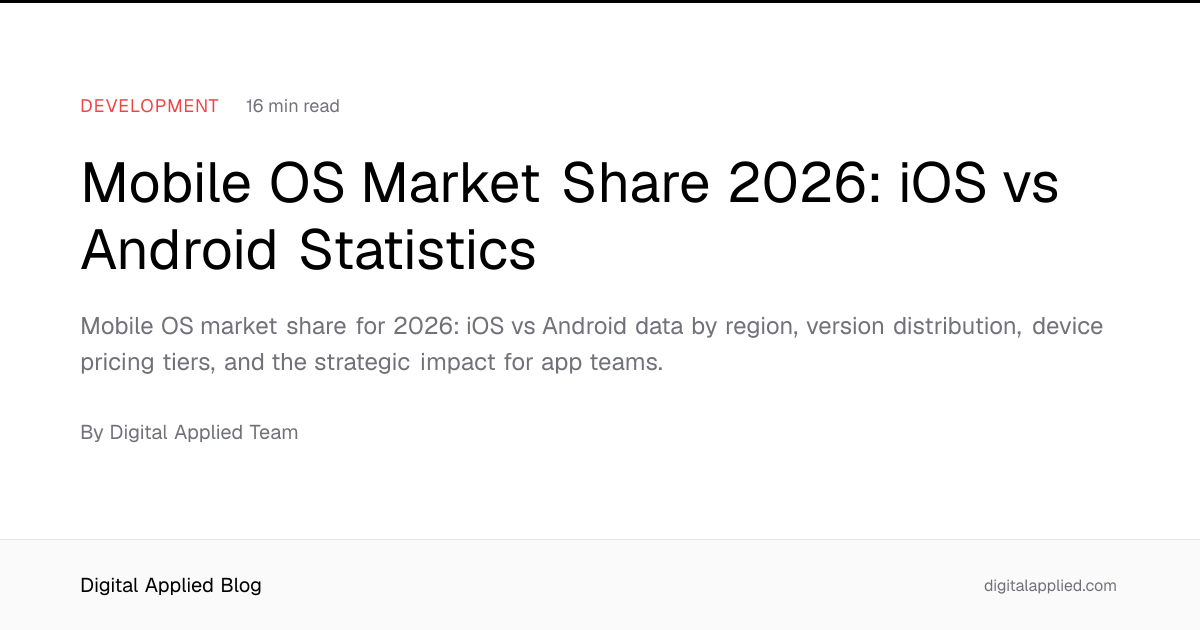Visit the digitalapplied.com link in the footer
Image resolution: width=1200 pixels, height=630 pixels.
(x=1050, y=586)
